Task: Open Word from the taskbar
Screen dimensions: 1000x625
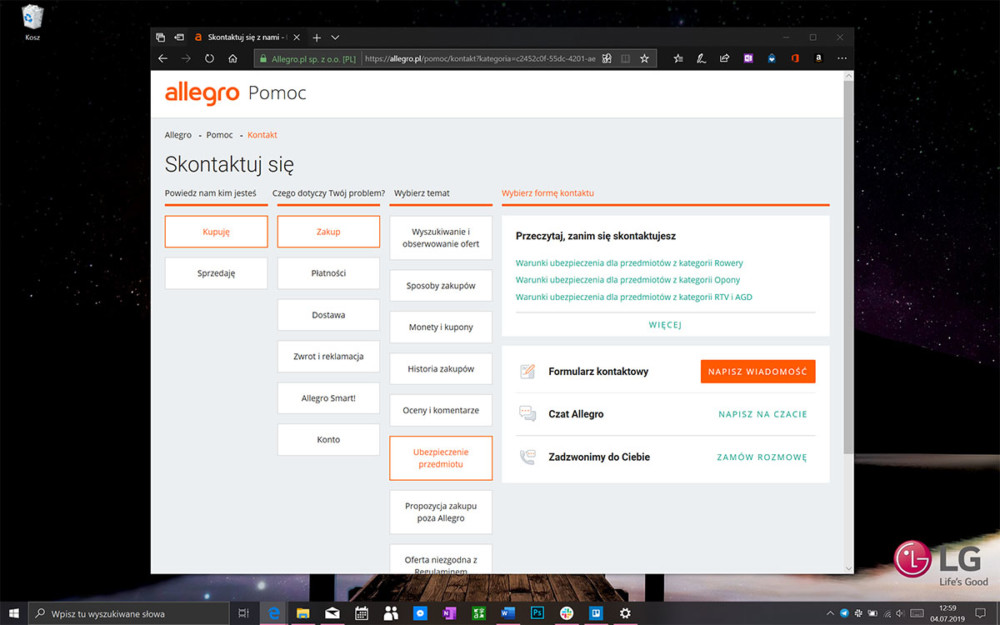Action: [x=508, y=614]
